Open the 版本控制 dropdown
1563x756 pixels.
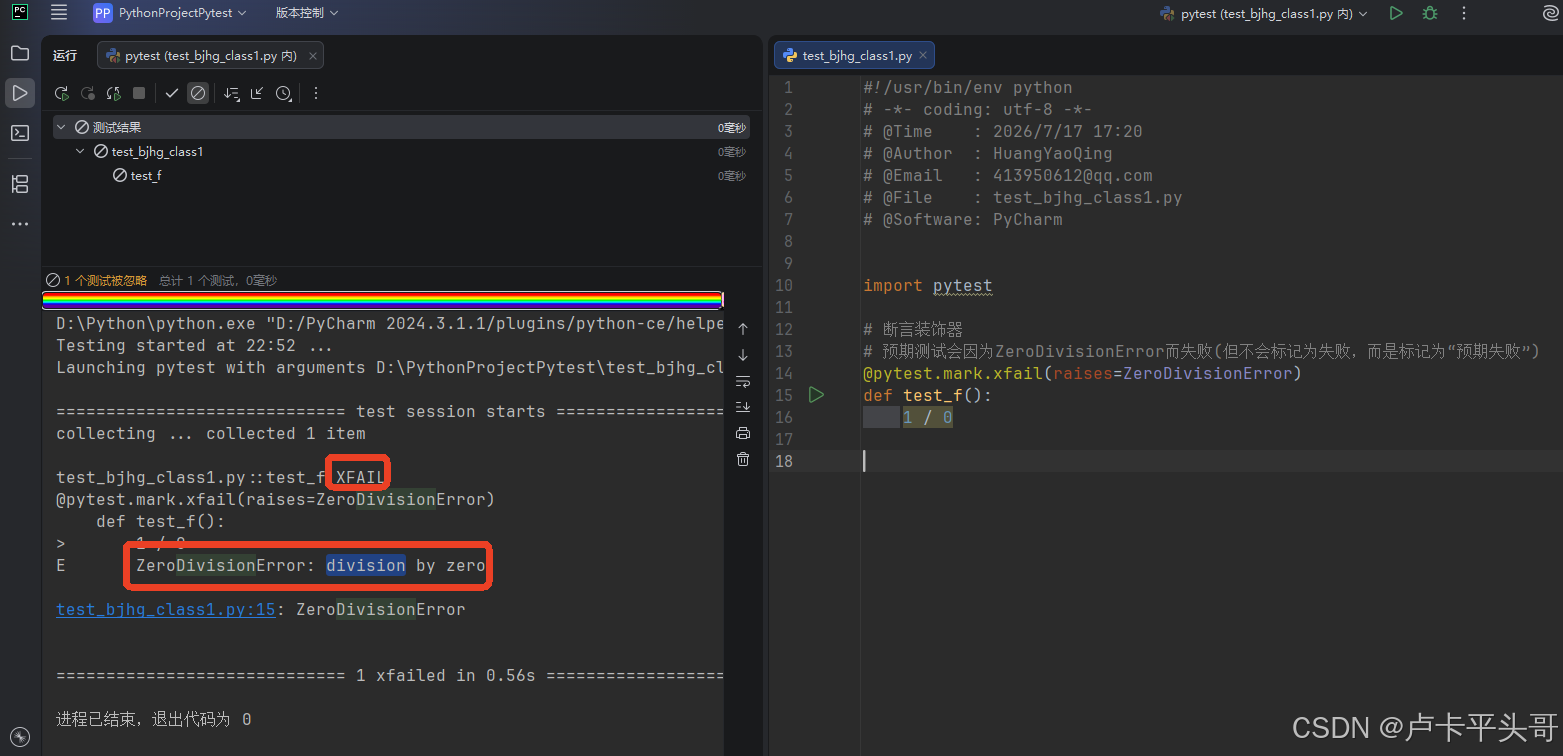coord(307,13)
